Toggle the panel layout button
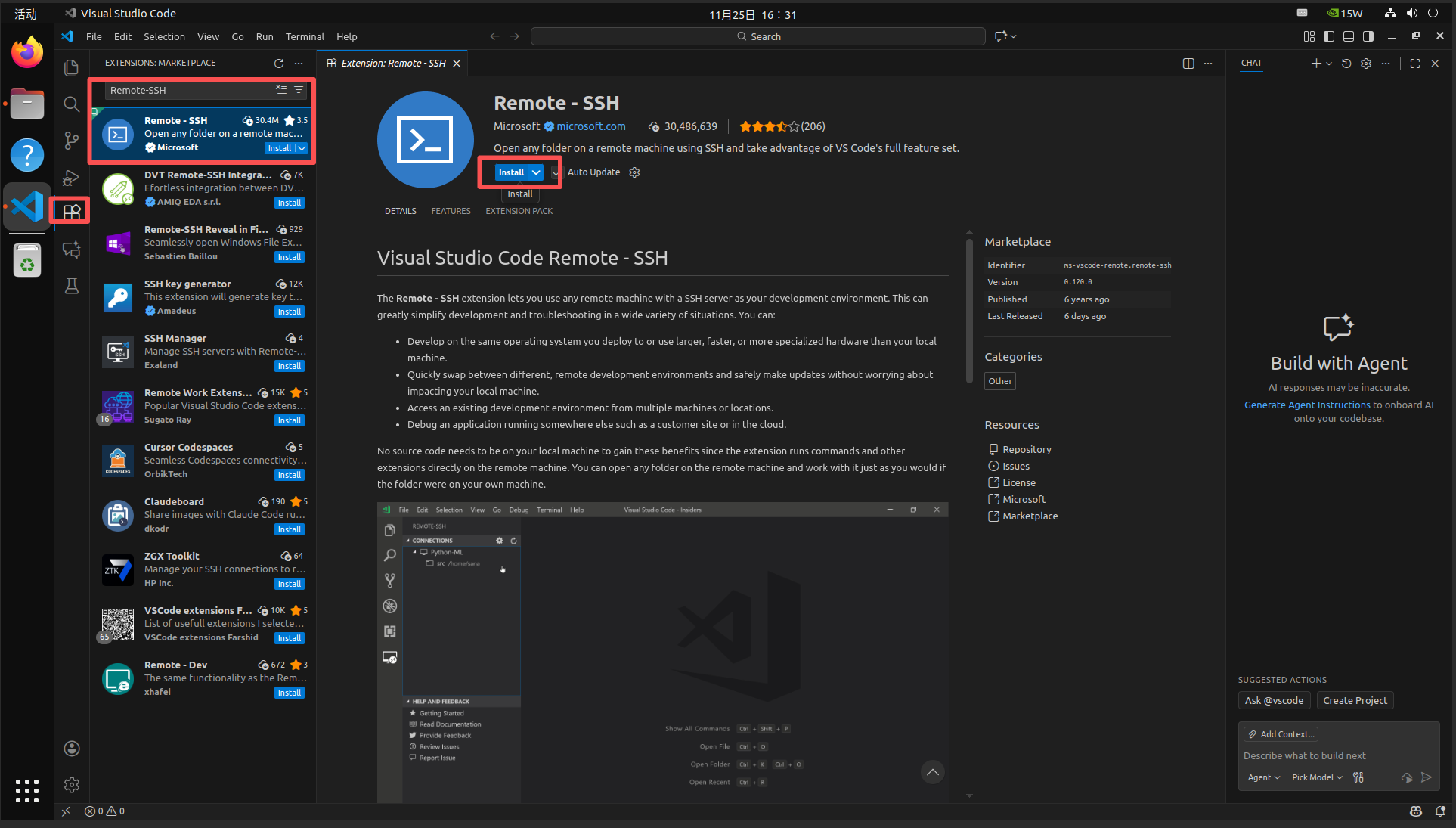 click(1349, 36)
